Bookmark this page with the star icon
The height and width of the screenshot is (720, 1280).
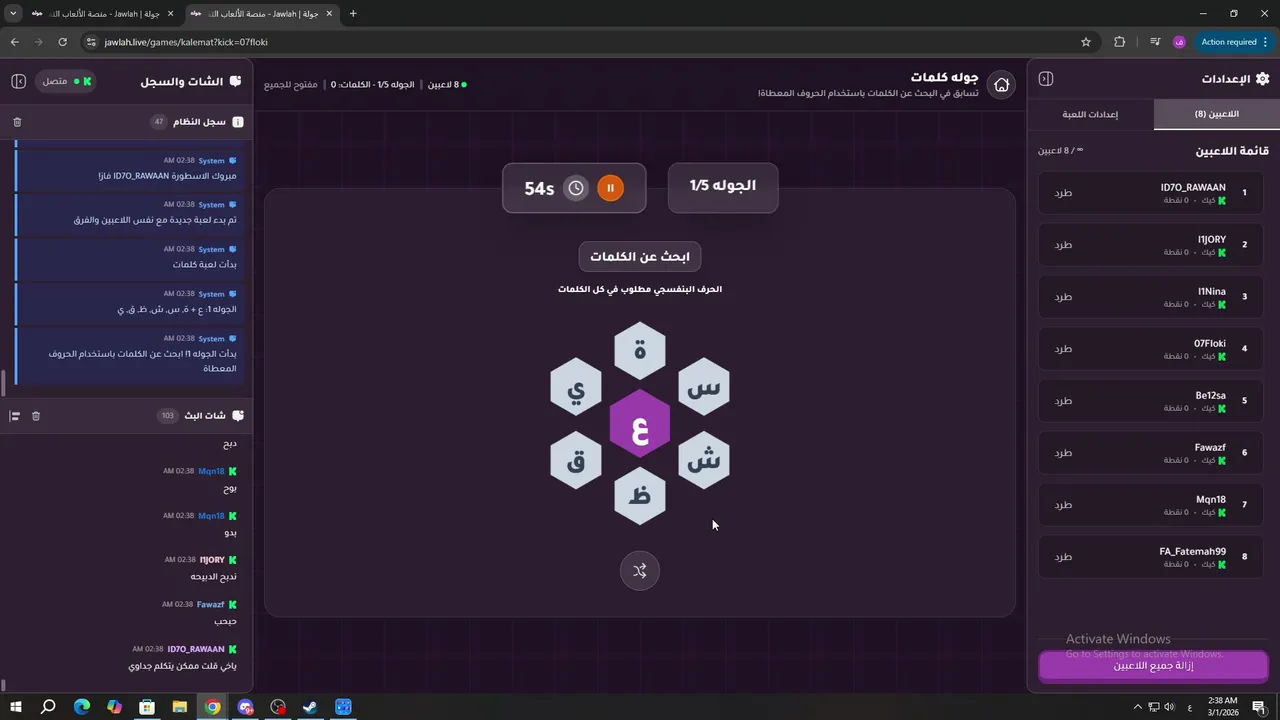point(1086,42)
